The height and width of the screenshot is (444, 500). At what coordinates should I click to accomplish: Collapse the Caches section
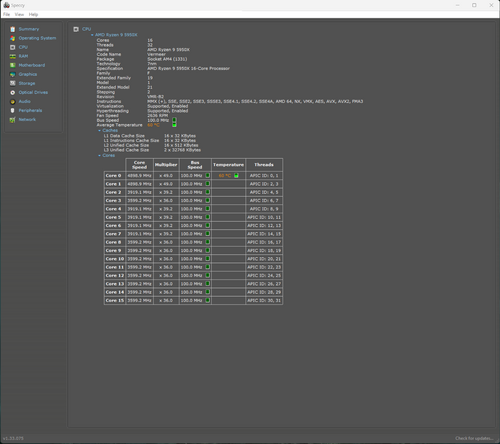[99, 131]
